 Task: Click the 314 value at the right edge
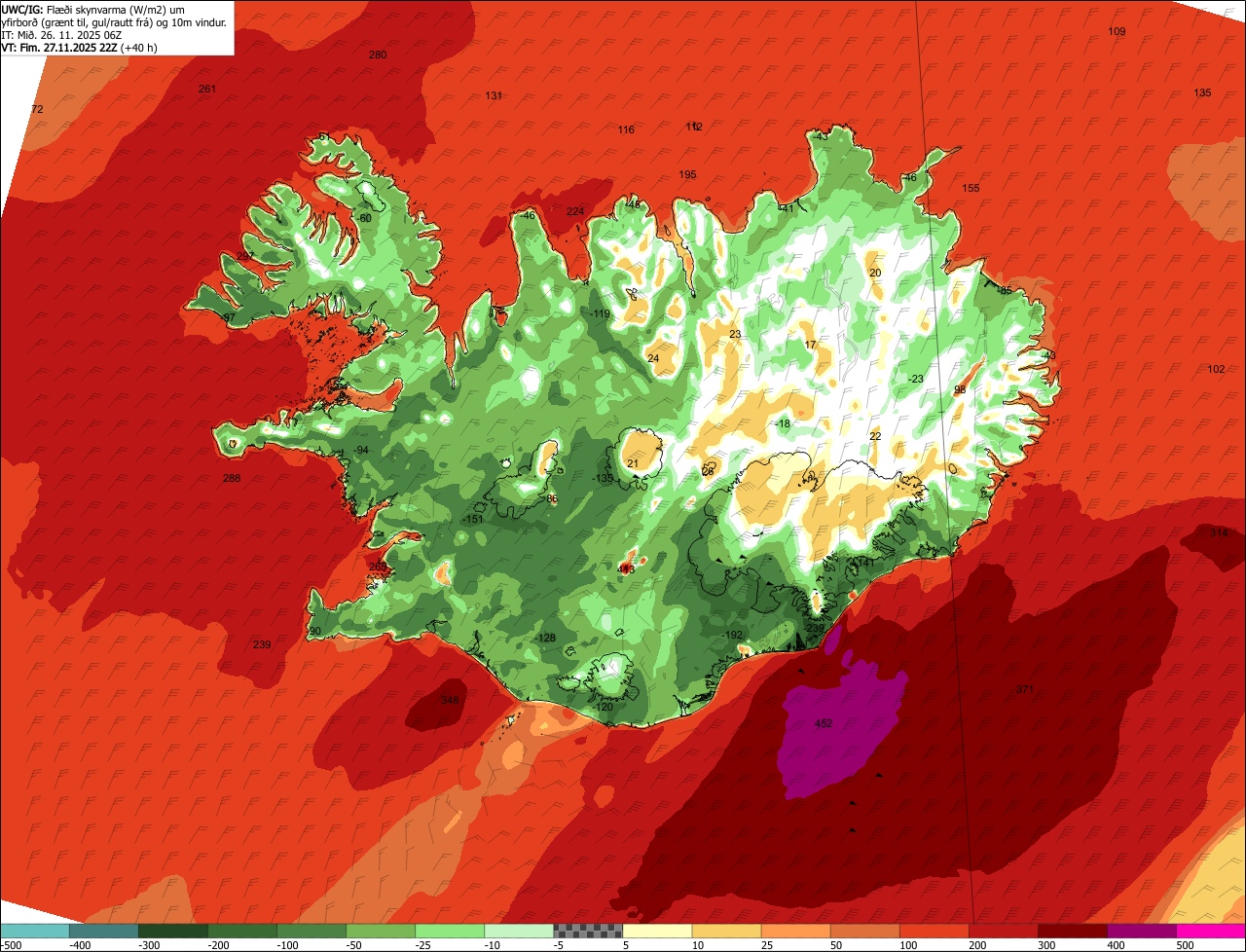coord(1219,533)
